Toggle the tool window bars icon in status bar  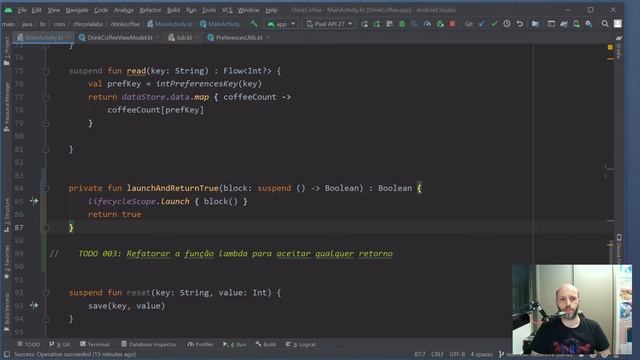[7, 354]
